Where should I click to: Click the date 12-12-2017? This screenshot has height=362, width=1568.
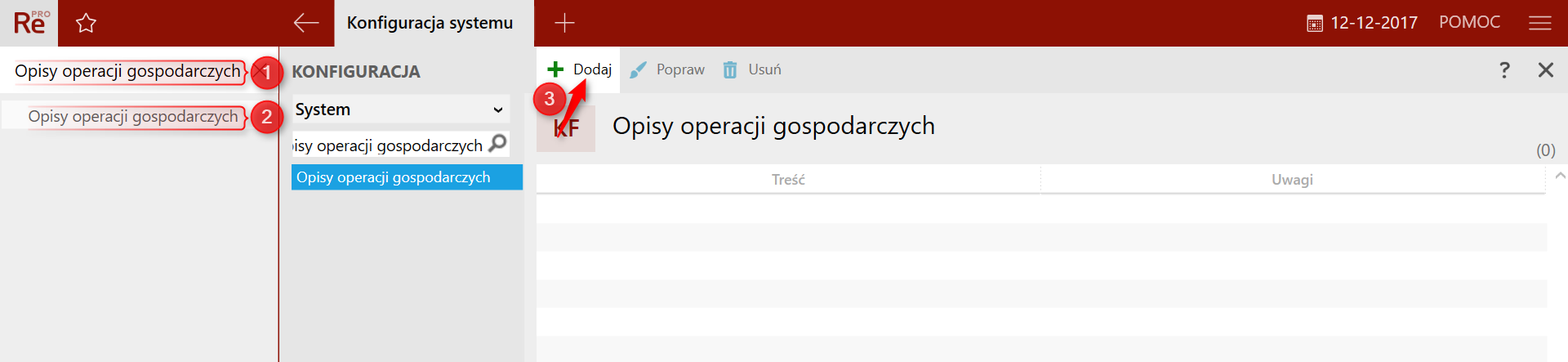coord(1374,23)
